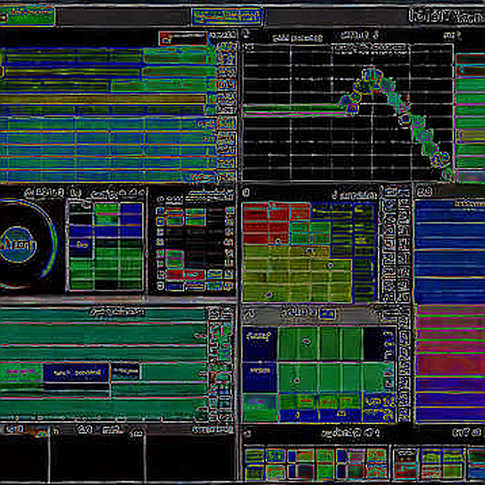
Task: Select the red-outlined box above the horizontal bar chart
Action: pyautogui.click(x=183, y=38)
